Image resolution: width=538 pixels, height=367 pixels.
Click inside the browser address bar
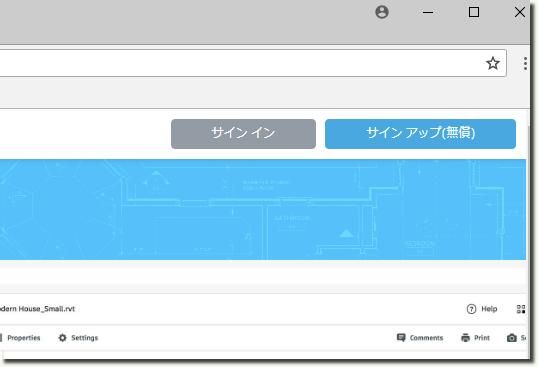(x=240, y=63)
